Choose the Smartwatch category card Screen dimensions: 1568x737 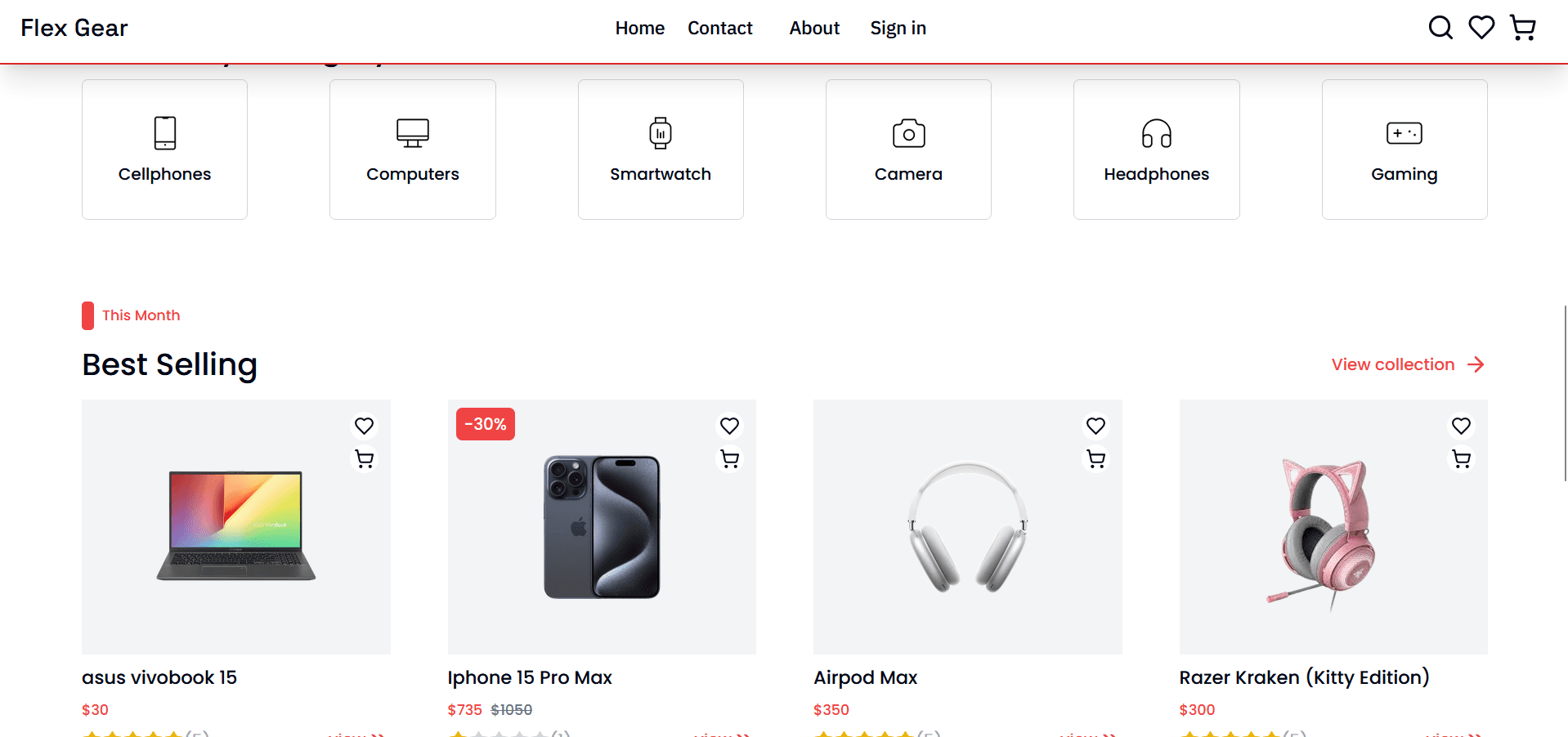[x=661, y=150]
